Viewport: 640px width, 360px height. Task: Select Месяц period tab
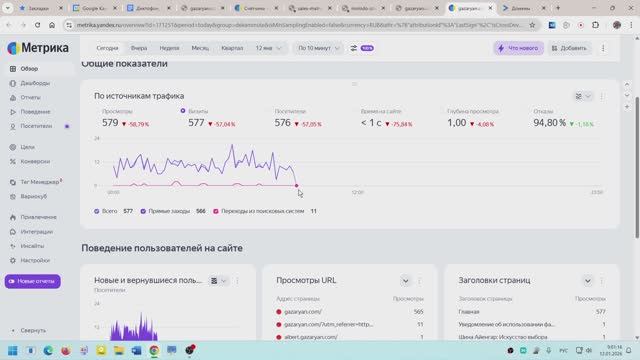(x=200, y=48)
